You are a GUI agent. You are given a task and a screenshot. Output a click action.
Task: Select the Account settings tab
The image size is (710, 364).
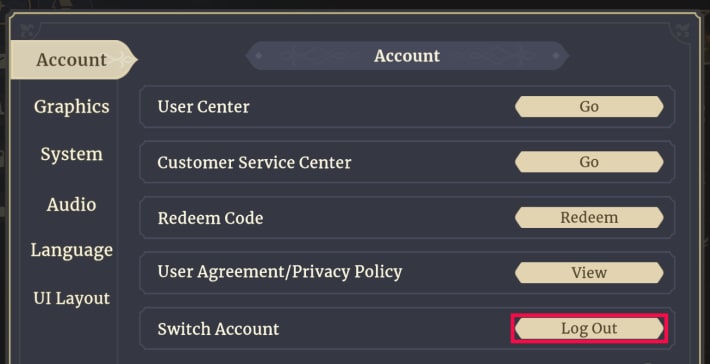click(72, 60)
